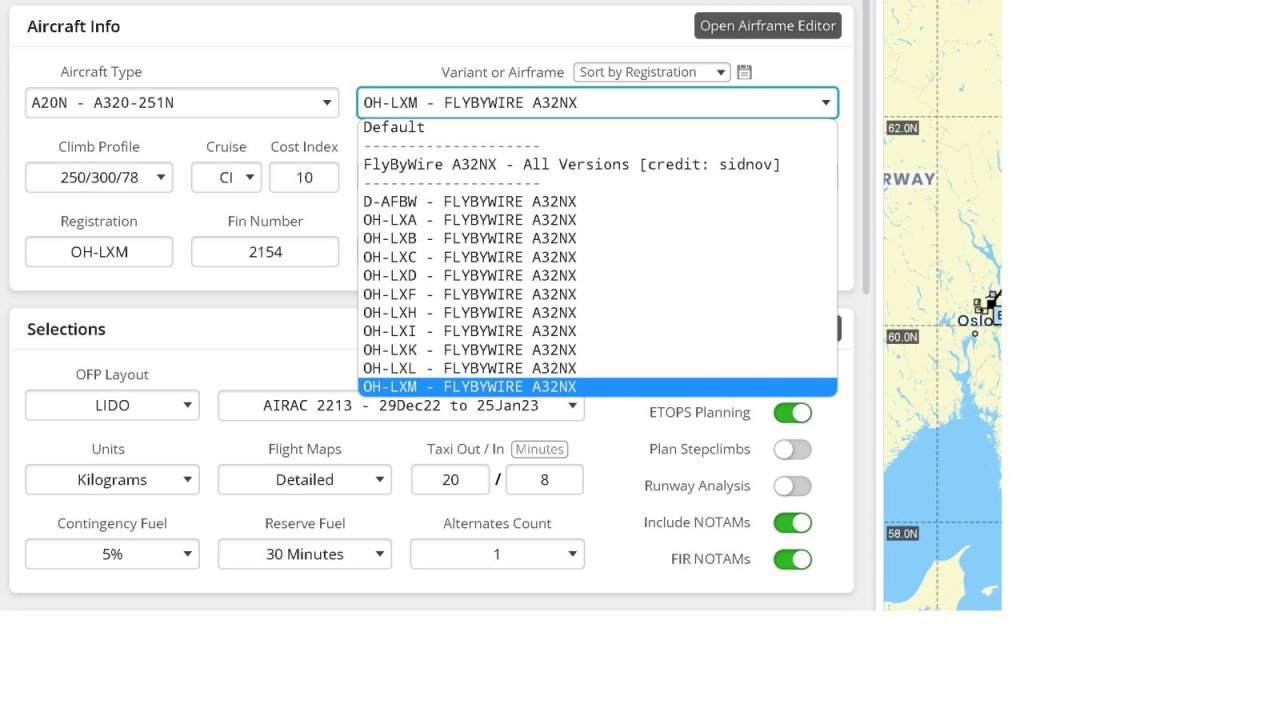This screenshot has height=720, width=1280.
Task: Open the Units Kilograms dropdown
Action: tap(112, 480)
